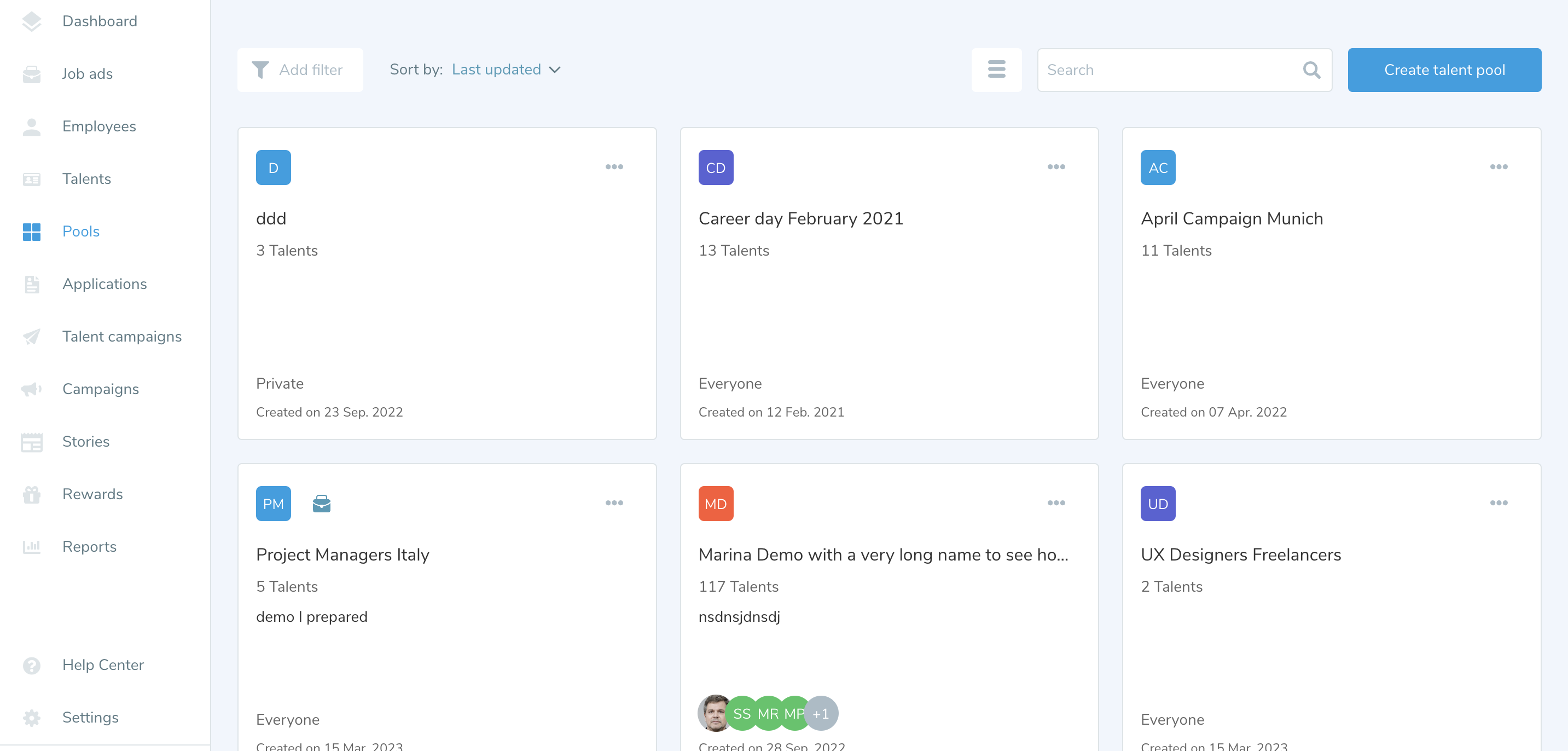The height and width of the screenshot is (751, 1568).
Task: Click the Add filter button
Action: pos(299,70)
